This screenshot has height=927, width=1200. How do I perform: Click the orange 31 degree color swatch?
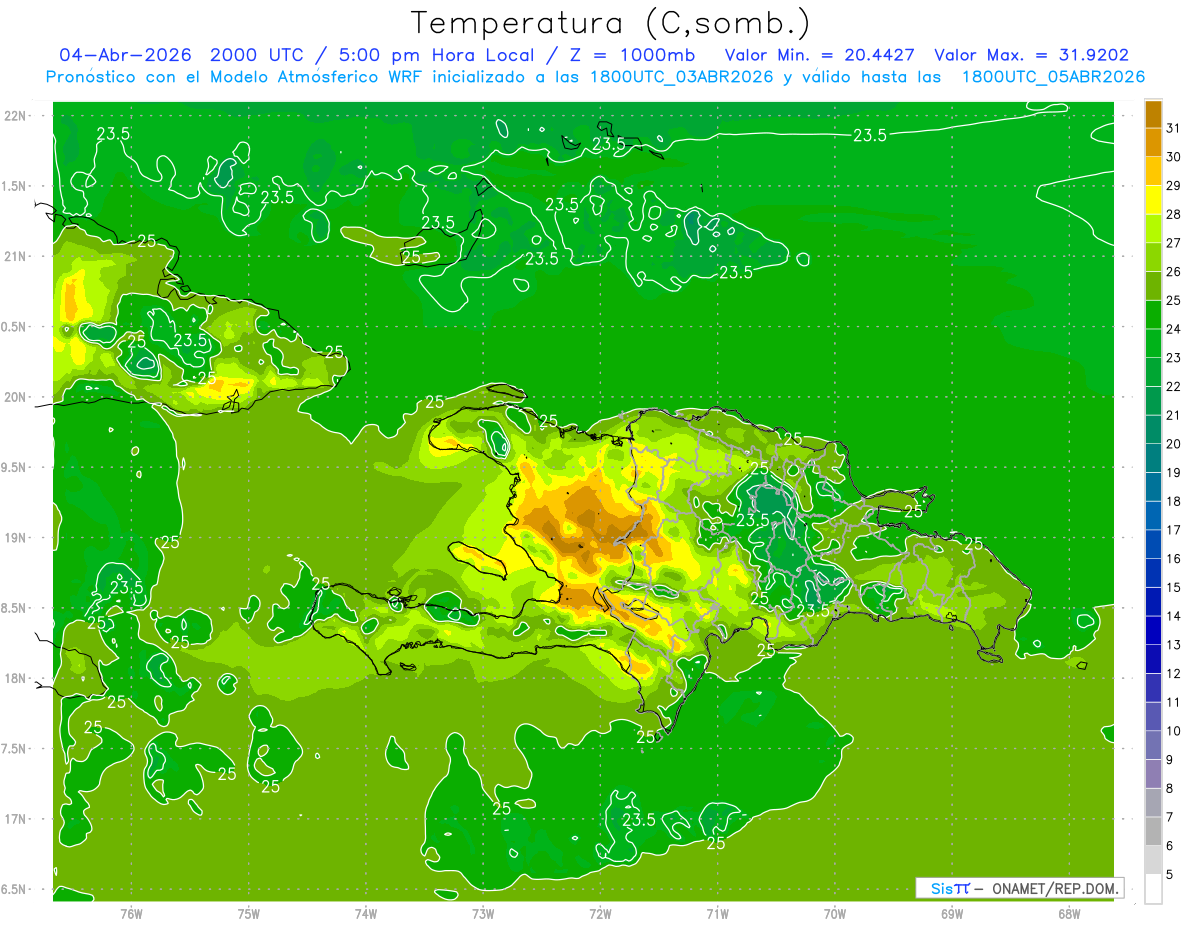1153,114
